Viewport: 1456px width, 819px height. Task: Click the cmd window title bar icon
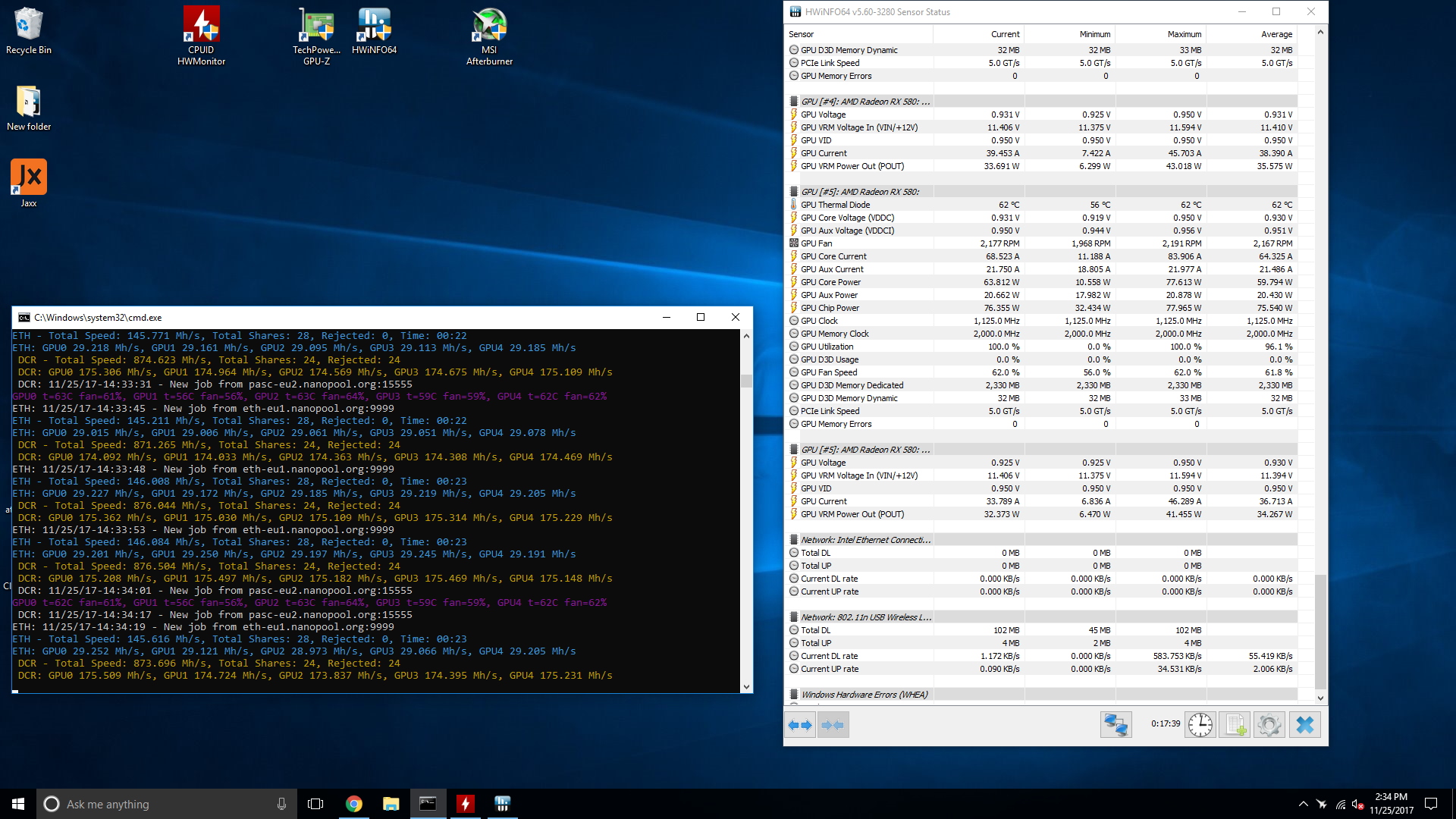point(24,318)
